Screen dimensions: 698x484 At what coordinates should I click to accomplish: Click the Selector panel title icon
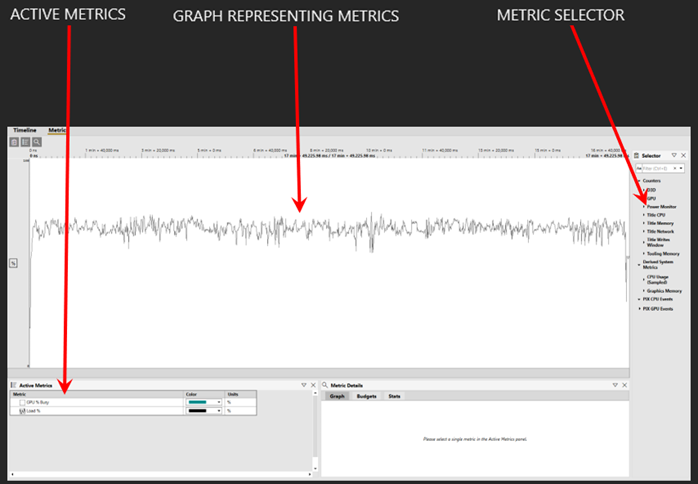637,155
